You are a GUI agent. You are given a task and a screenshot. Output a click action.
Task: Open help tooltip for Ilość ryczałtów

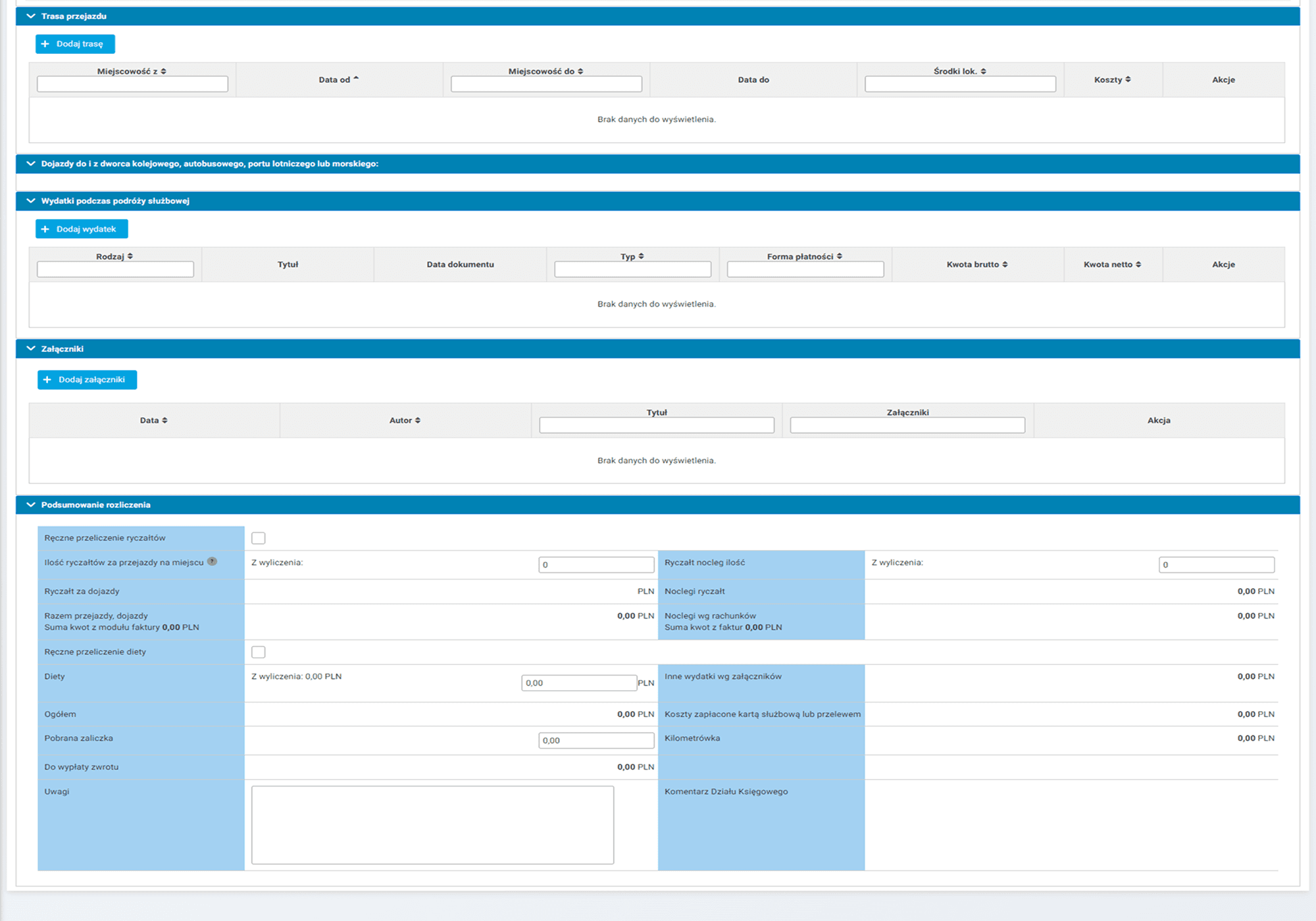tap(212, 561)
